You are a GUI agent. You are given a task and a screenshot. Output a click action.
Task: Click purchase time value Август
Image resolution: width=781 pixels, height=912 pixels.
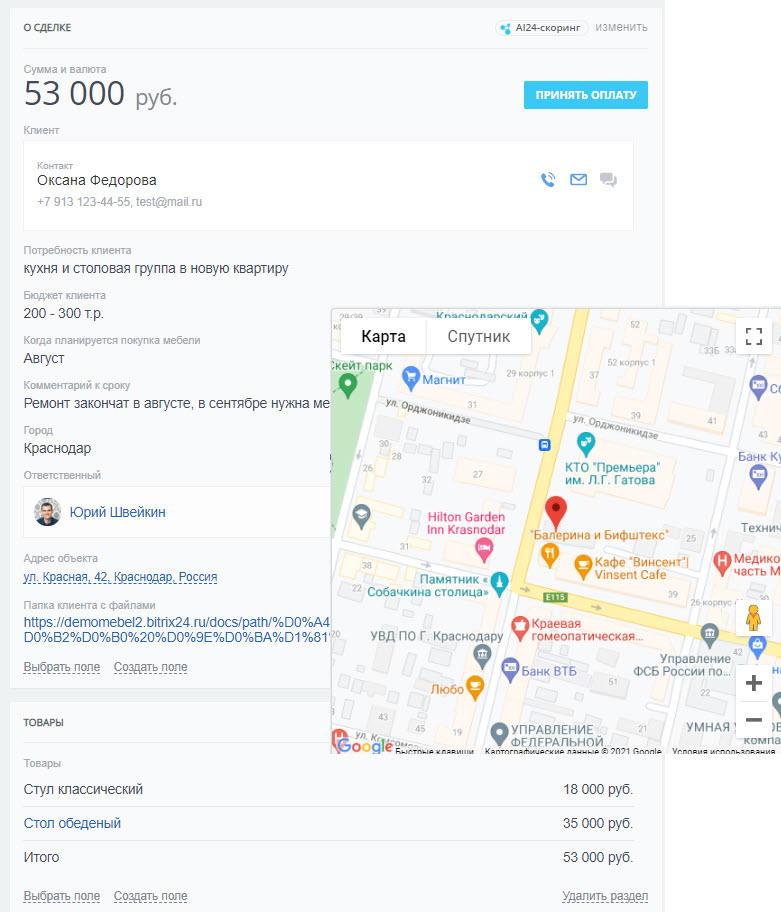(x=44, y=358)
